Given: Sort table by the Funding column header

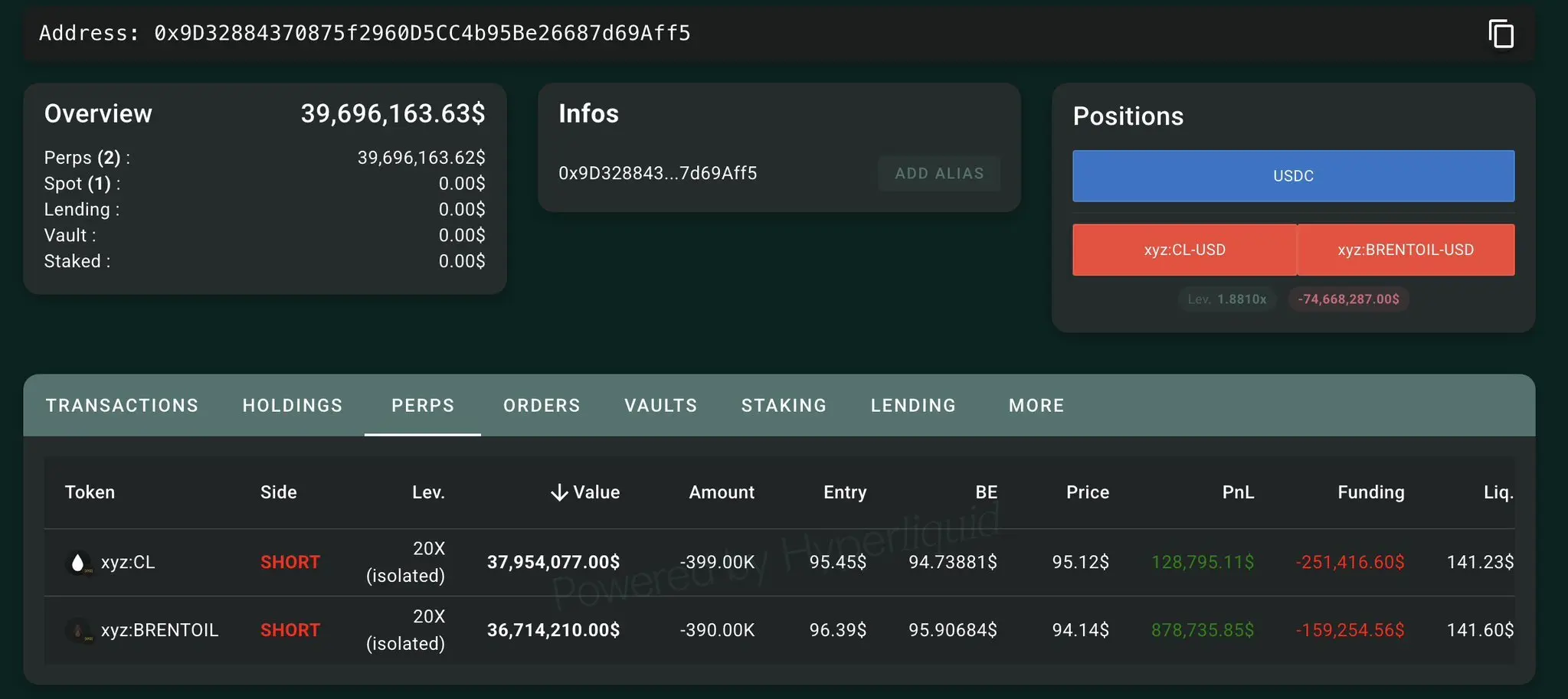Looking at the screenshot, I should pos(1371,492).
